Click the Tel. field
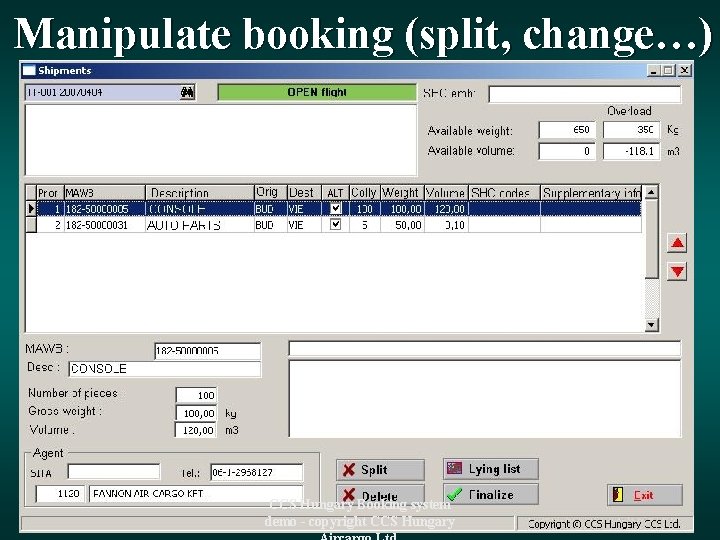The width and height of the screenshot is (720, 540). (257, 472)
